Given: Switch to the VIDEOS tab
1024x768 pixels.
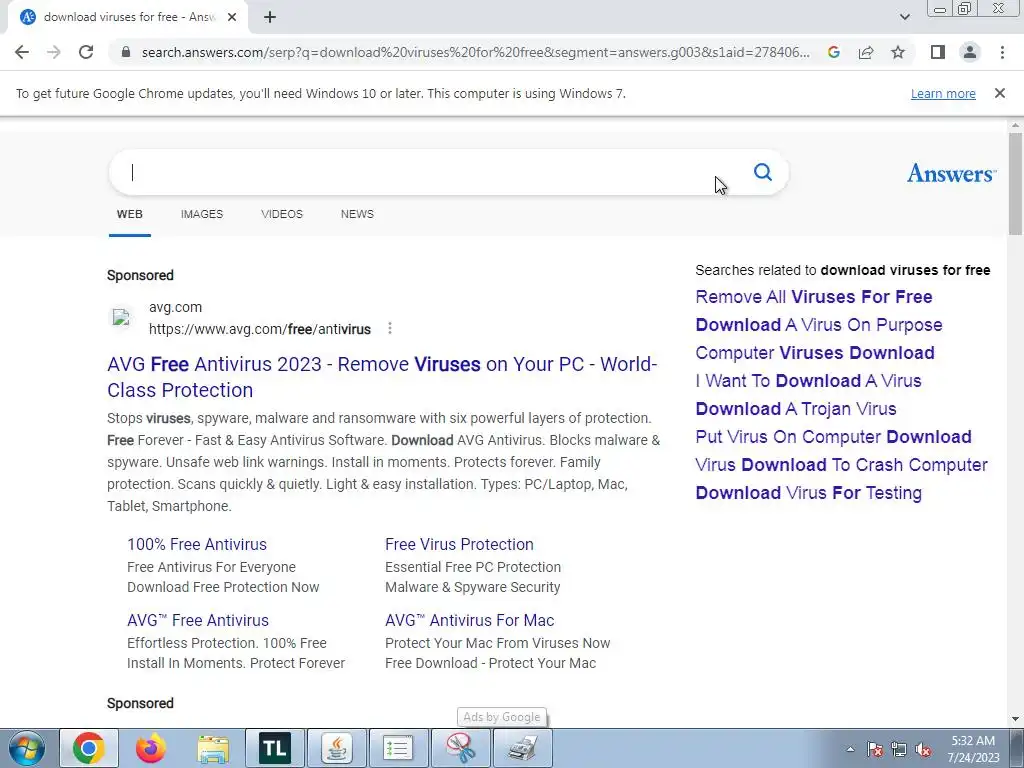Looking at the screenshot, I should click(282, 214).
